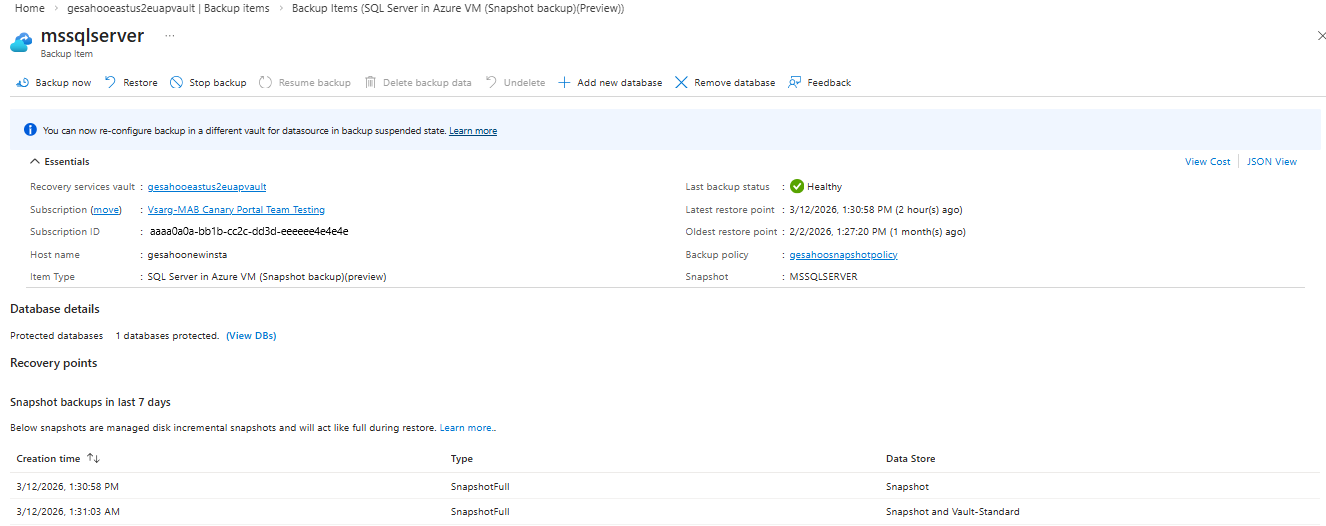The height and width of the screenshot is (526, 1326).
Task: Open the gesahooeastus2euapvault recovery vault link
Action: [207, 187]
